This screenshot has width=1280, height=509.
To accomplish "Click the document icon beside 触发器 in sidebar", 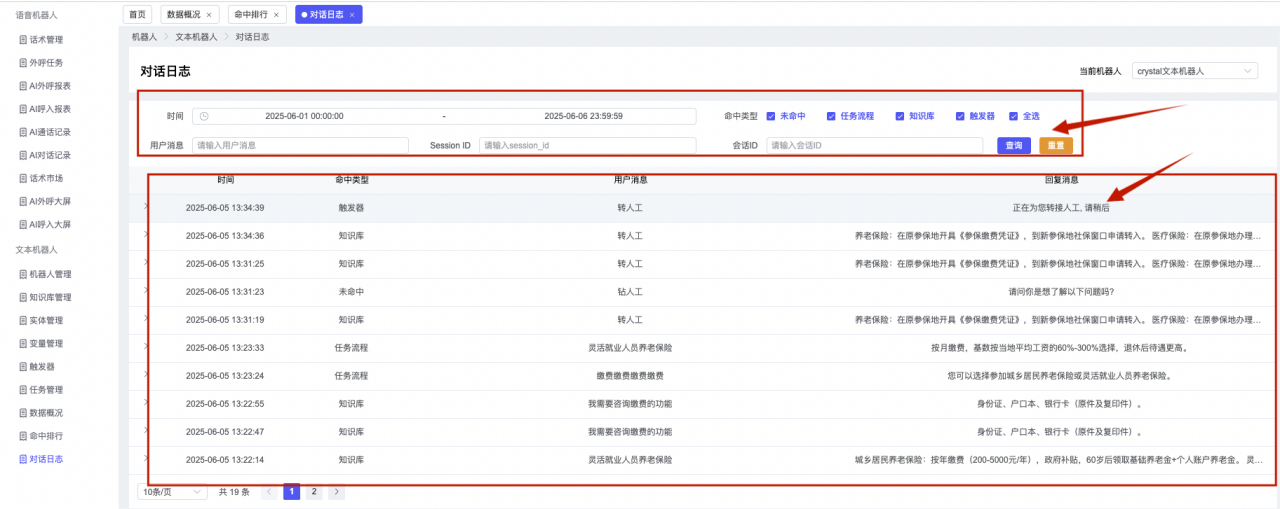I will (23, 367).
